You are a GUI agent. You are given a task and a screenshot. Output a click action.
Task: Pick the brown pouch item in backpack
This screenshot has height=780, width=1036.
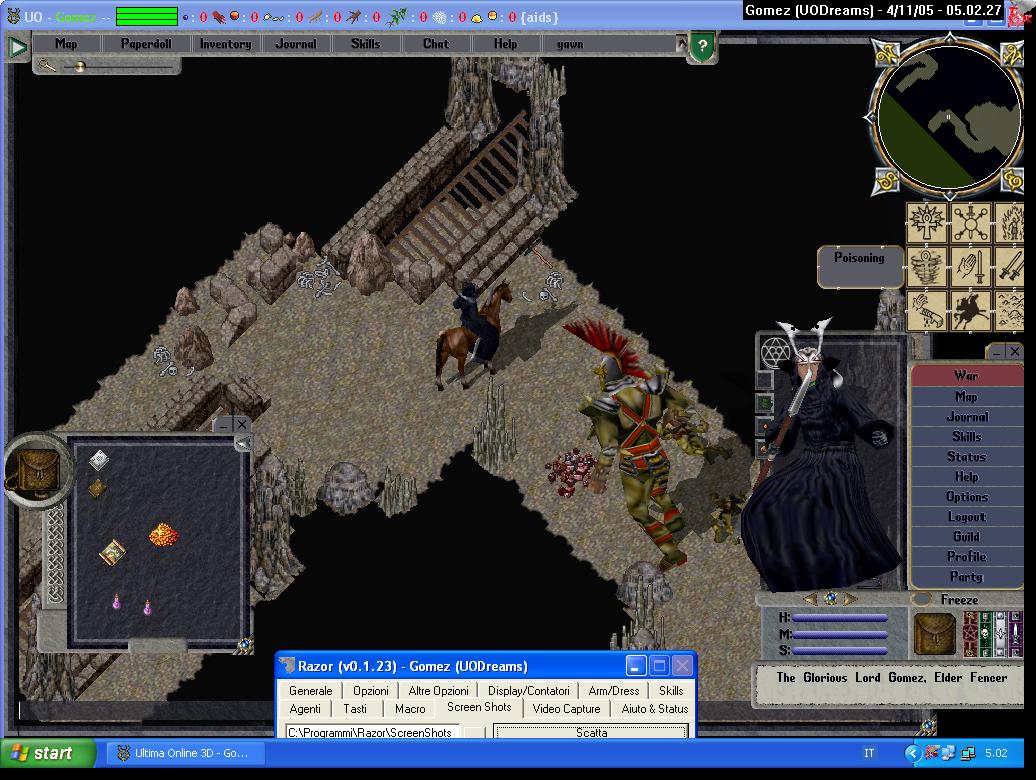pyautogui.click(x=97, y=488)
